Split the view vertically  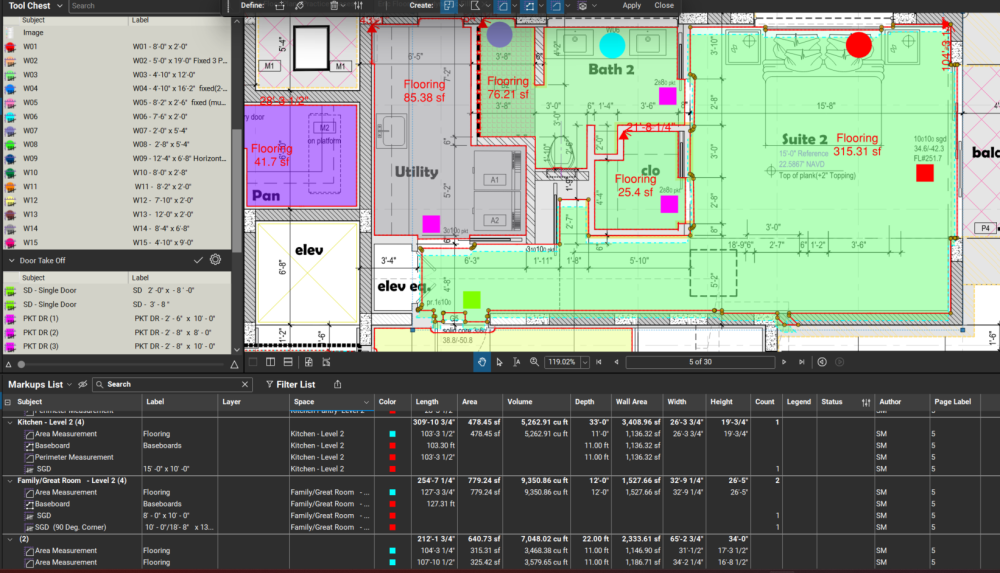pos(270,362)
